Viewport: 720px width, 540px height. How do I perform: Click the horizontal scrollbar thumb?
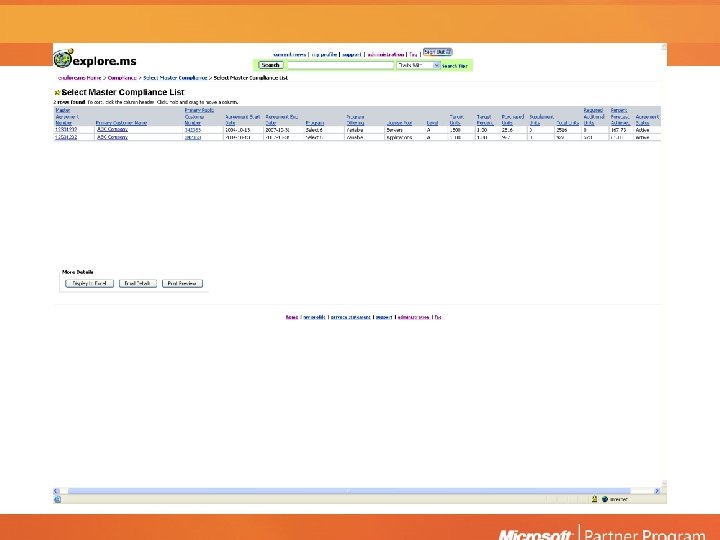(349, 491)
